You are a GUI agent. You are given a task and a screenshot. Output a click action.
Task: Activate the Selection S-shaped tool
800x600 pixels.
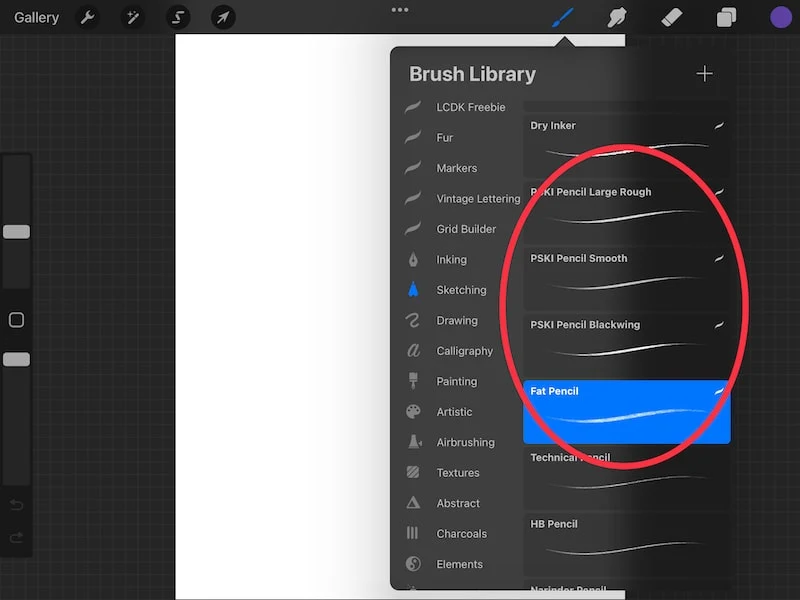(178, 17)
